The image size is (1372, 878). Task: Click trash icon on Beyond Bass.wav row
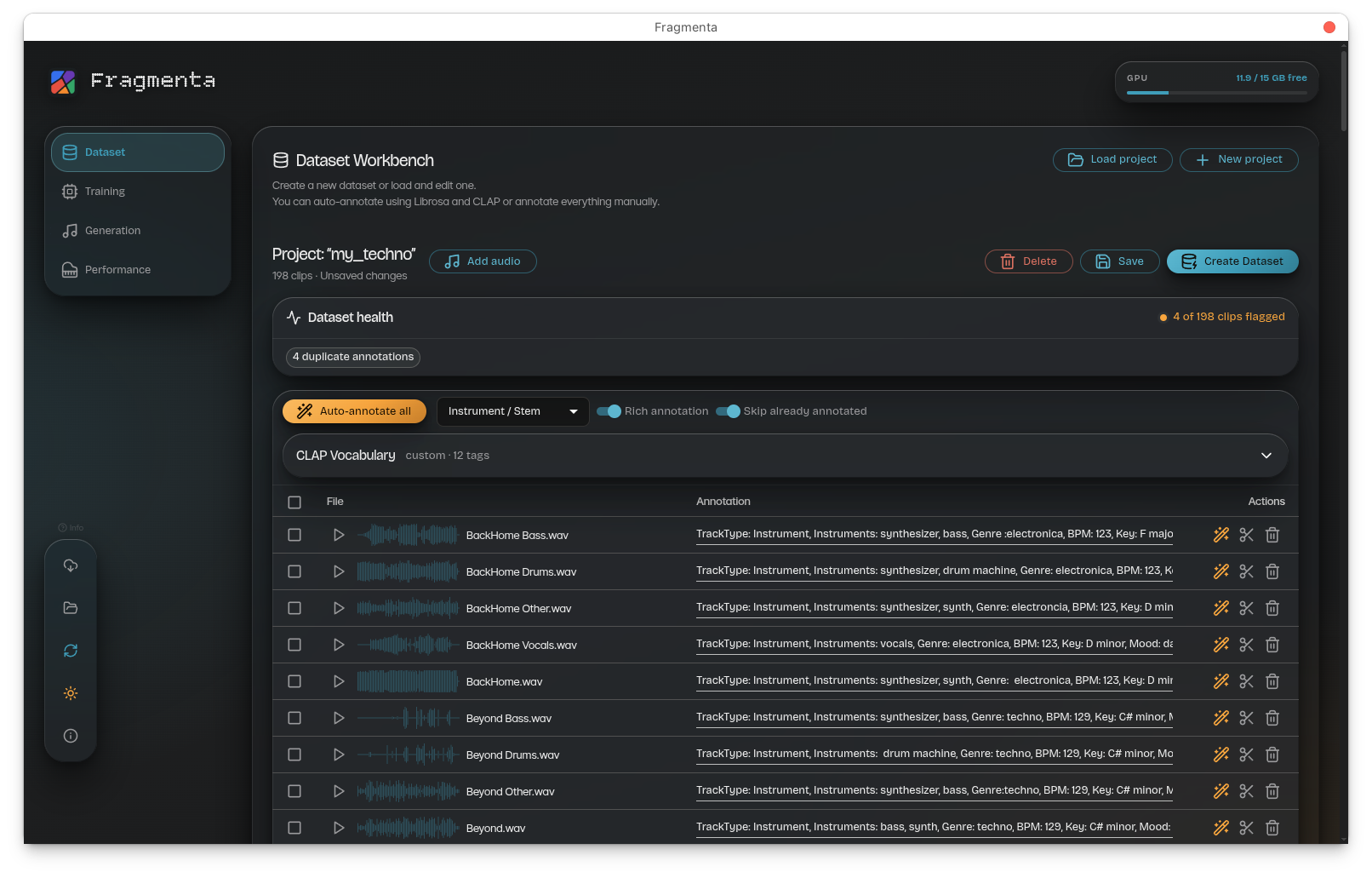tap(1272, 718)
